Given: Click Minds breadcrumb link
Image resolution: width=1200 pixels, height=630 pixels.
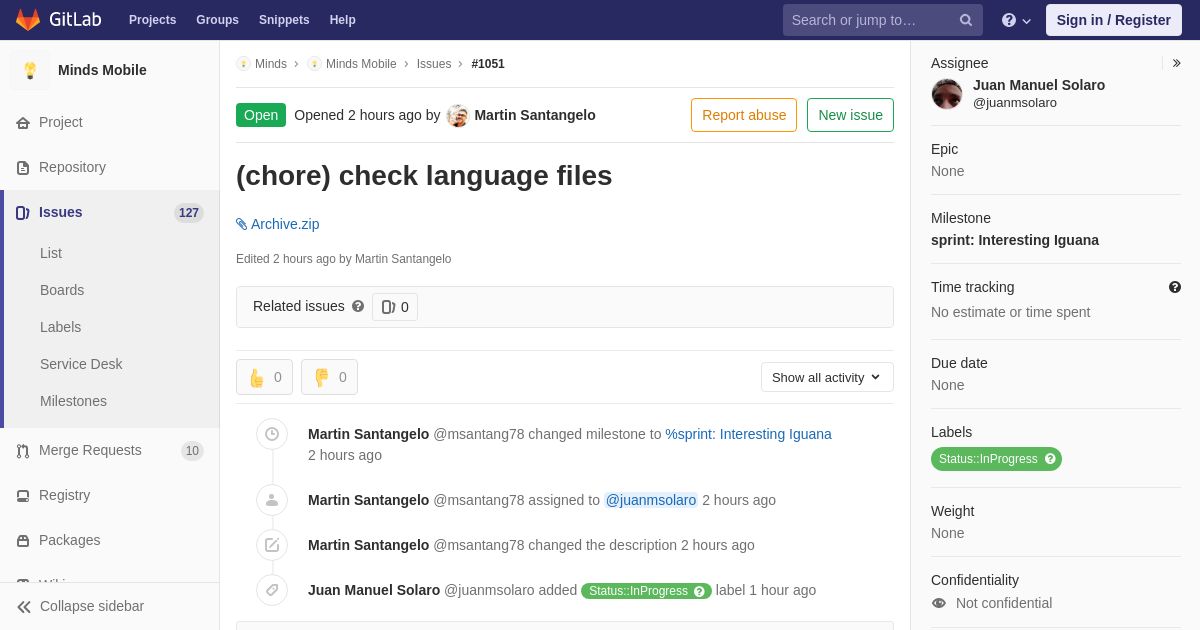Looking at the screenshot, I should coord(270,64).
